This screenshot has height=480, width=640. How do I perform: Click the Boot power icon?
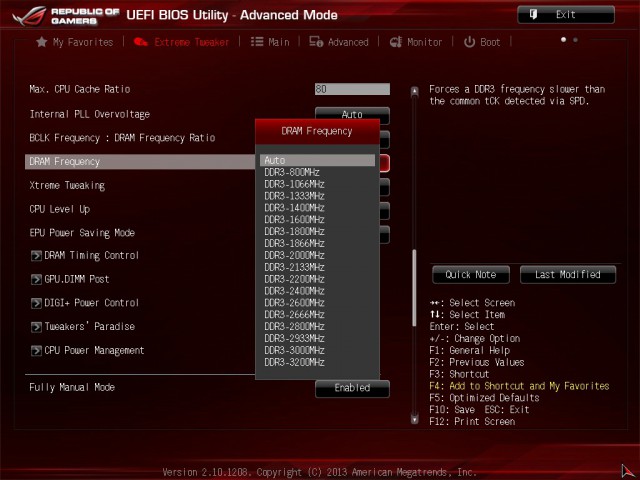click(469, 42)
